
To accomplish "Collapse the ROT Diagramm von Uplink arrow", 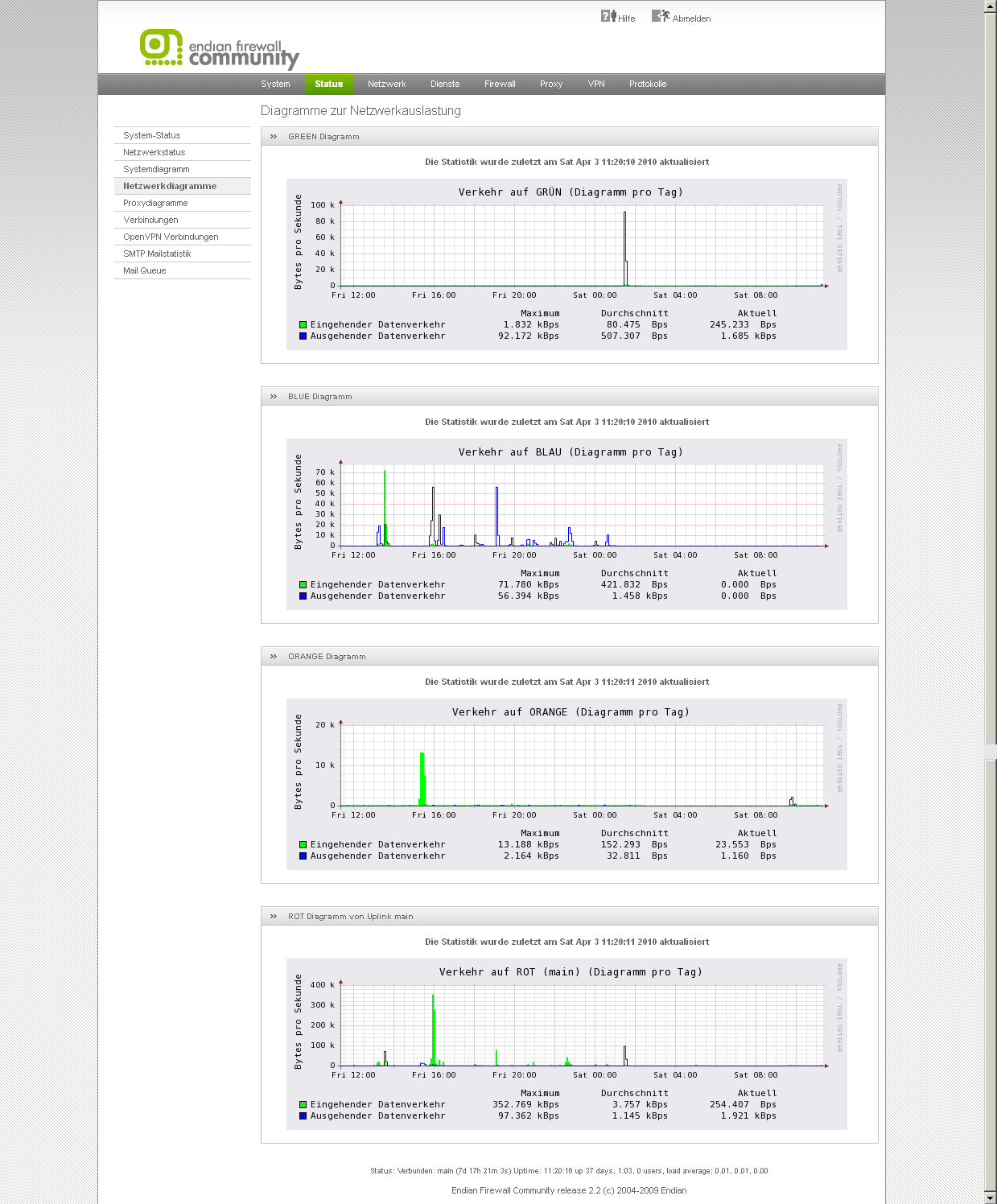I will pyautogui.click(x=274, y=917).
